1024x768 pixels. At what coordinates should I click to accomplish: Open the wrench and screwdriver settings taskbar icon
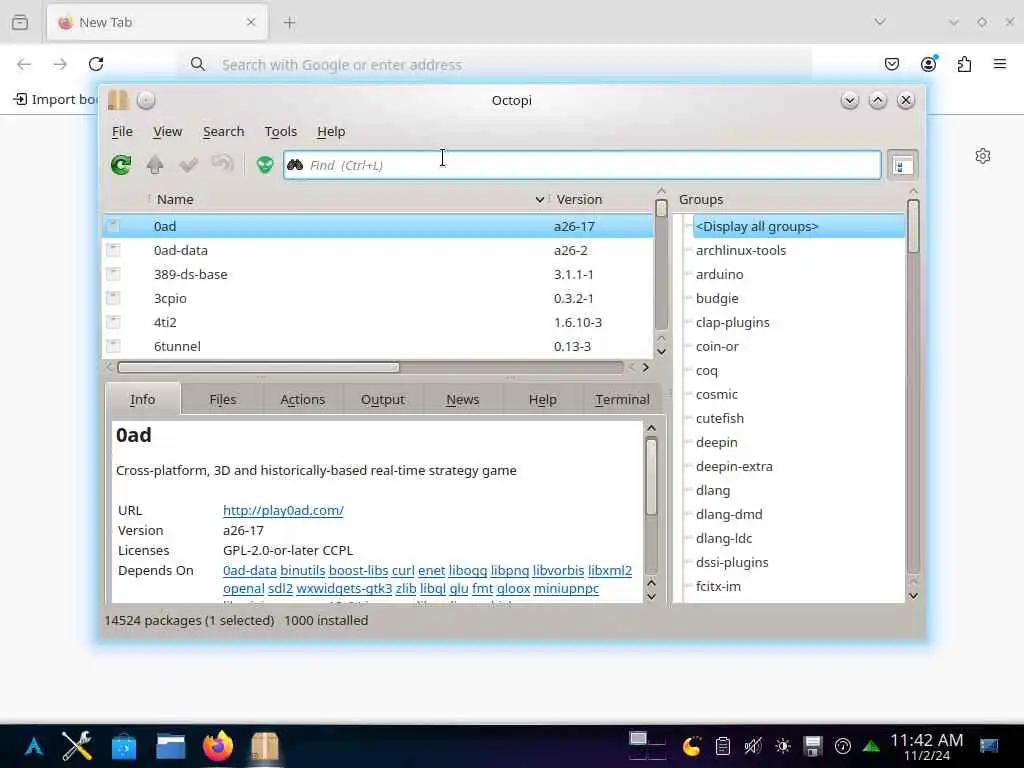tap(76, 746)
